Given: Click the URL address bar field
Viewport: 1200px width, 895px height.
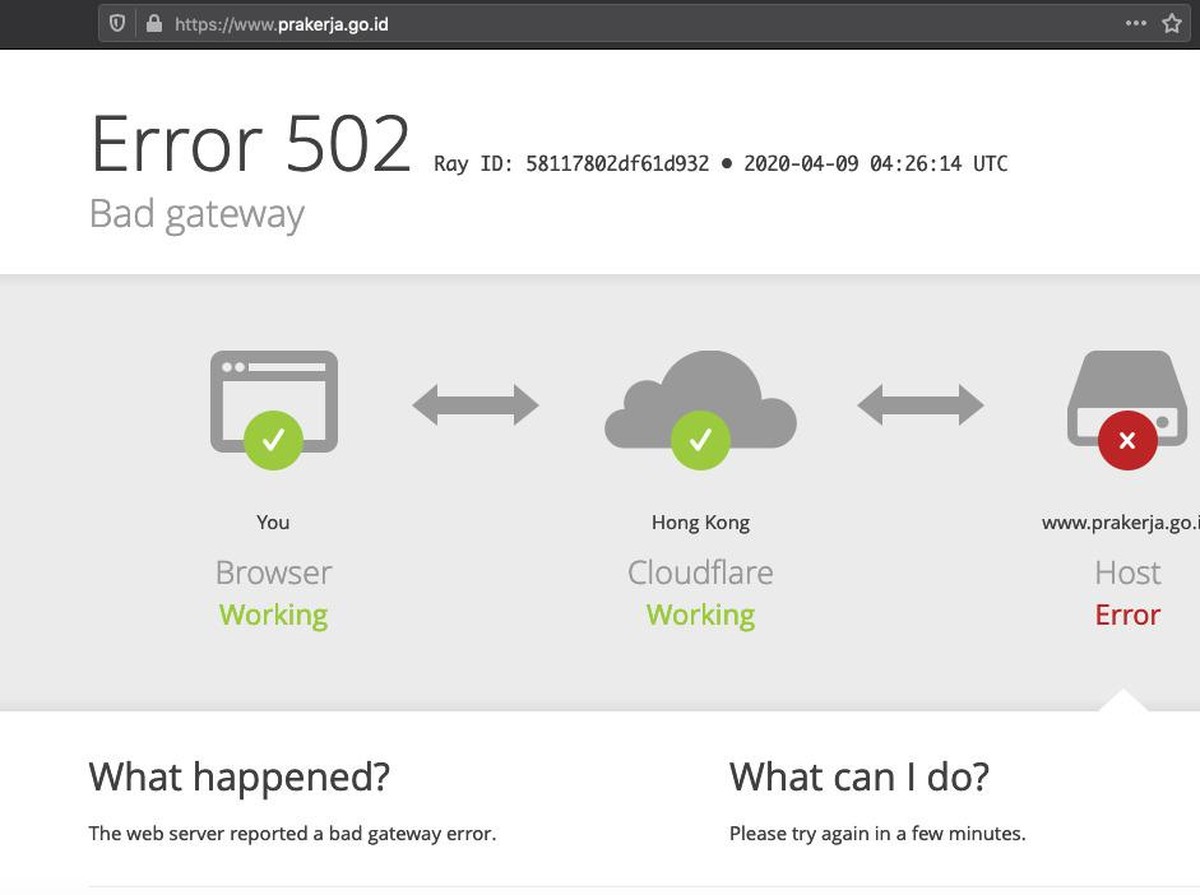Looking at the screenshot, I should click(600, 23).
